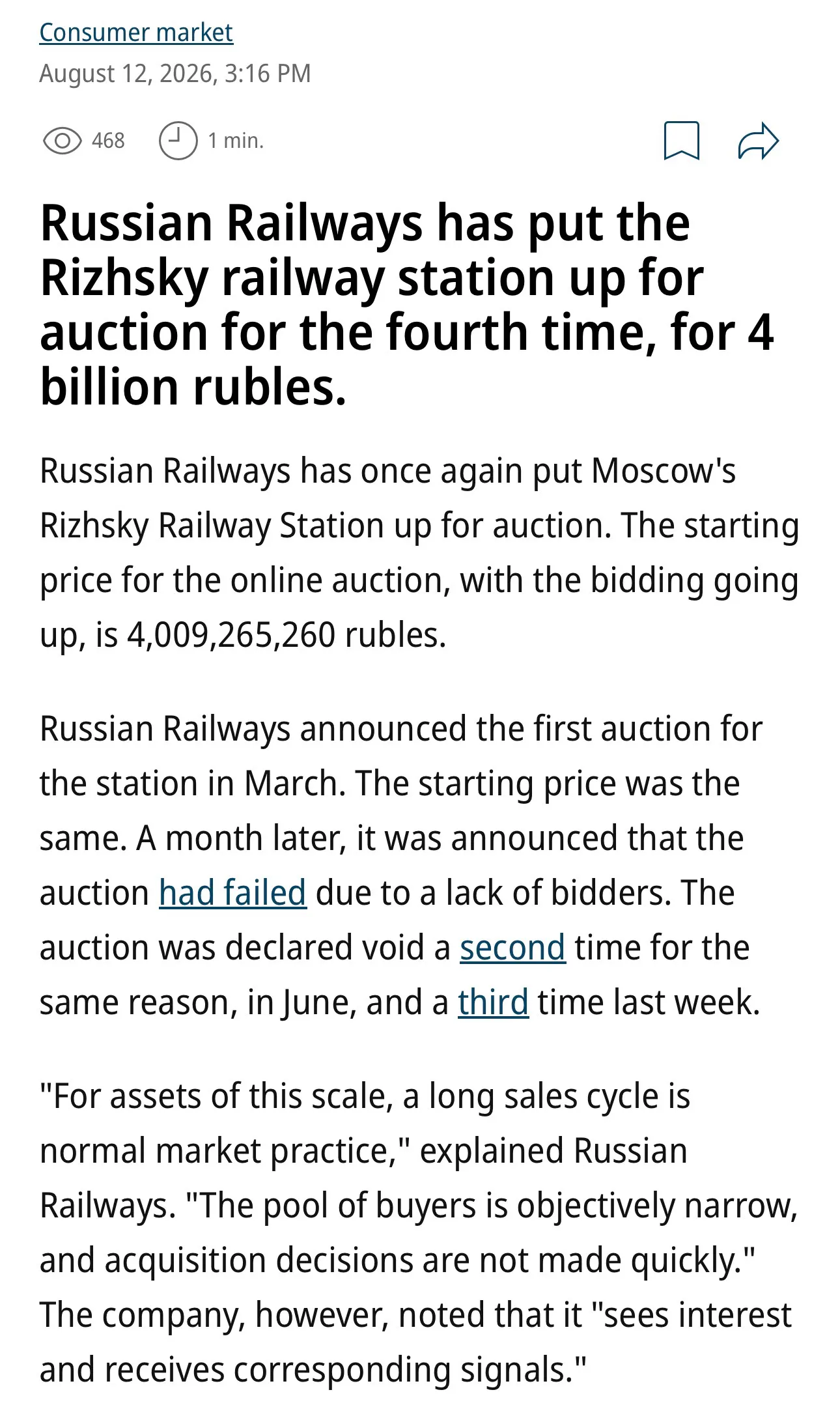The image size is (840, 1405).
Task: Click the first paragraph's opening line
Action: (x=387, y=470)
